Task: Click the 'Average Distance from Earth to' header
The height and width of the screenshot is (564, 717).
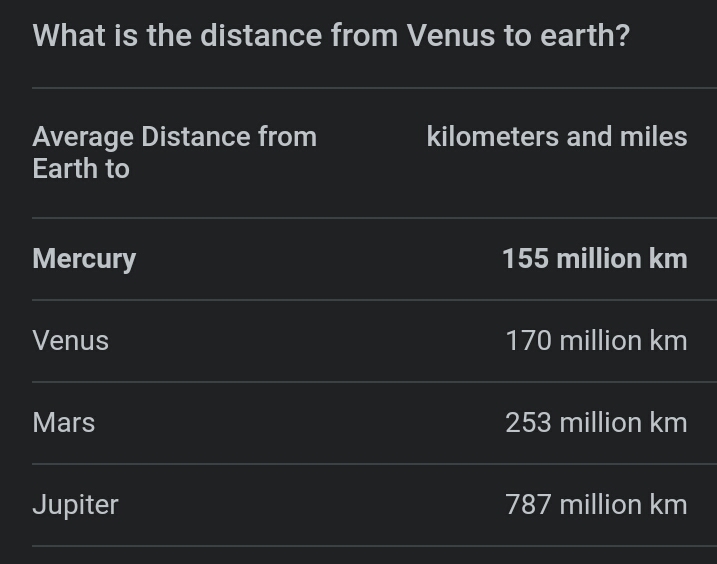Action: pyautogui.click(x=175, y=153)
